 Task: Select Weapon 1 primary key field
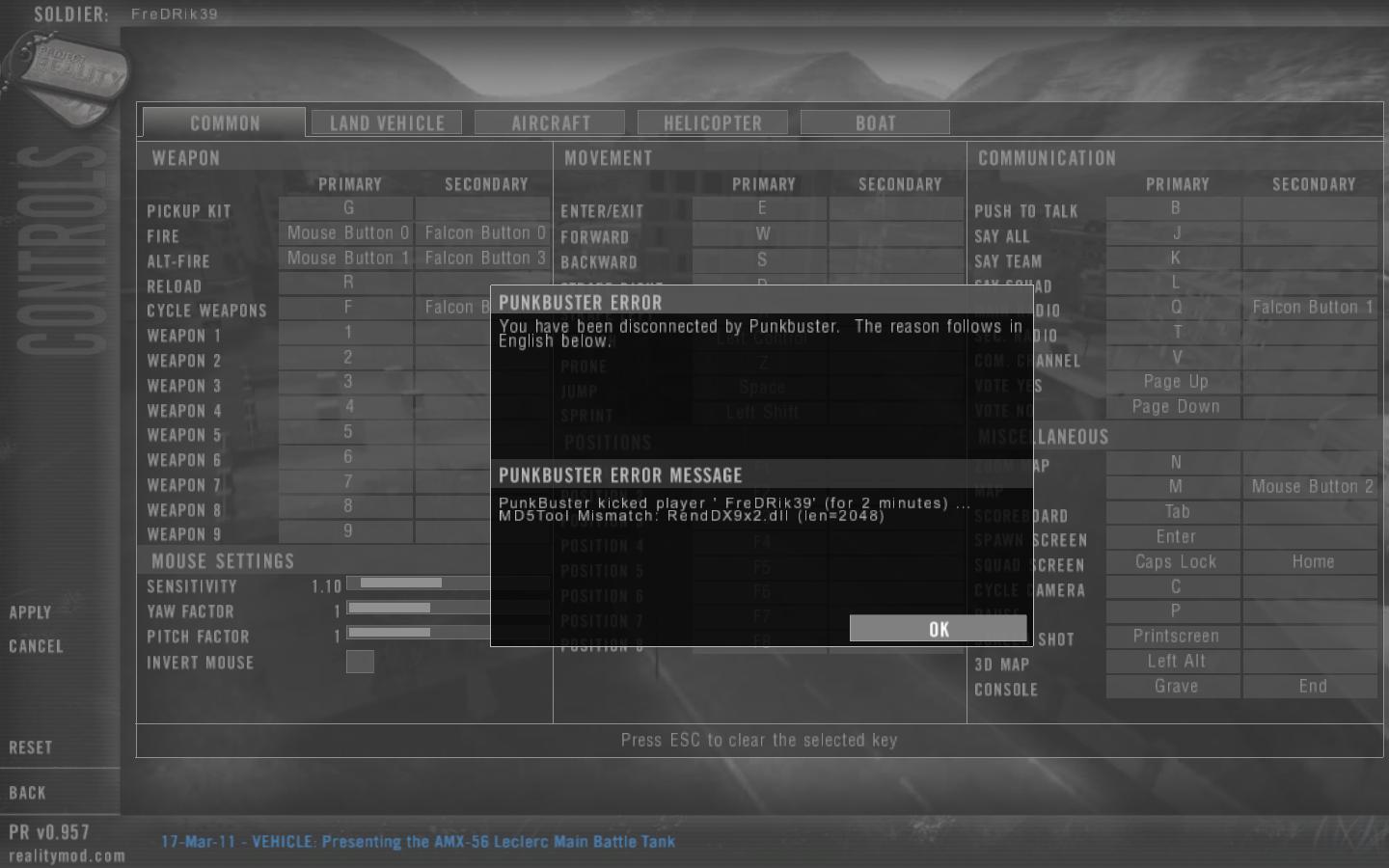point(346,333)
